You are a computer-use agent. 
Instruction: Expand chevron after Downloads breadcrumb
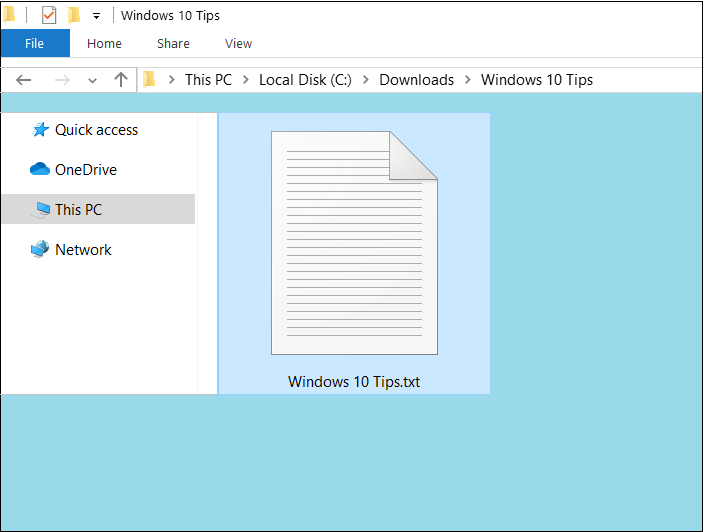tap(468, 80)
